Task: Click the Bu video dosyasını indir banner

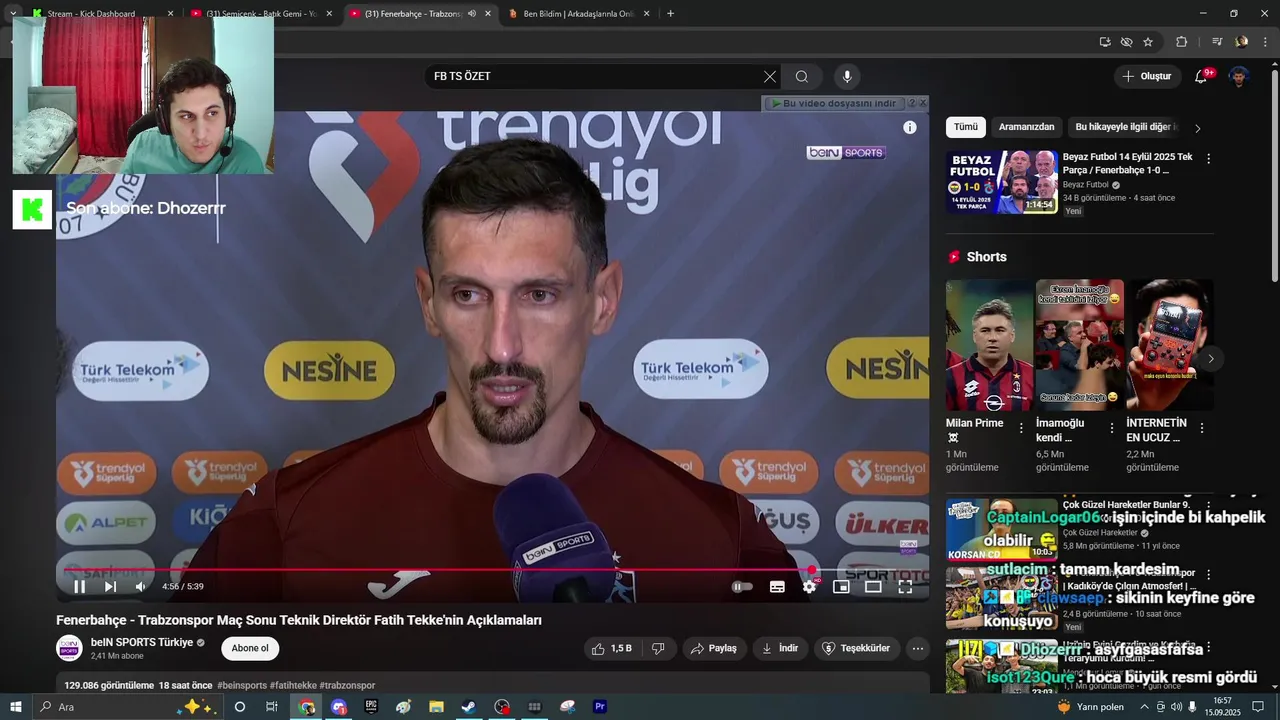Action: tap(833, 103)
